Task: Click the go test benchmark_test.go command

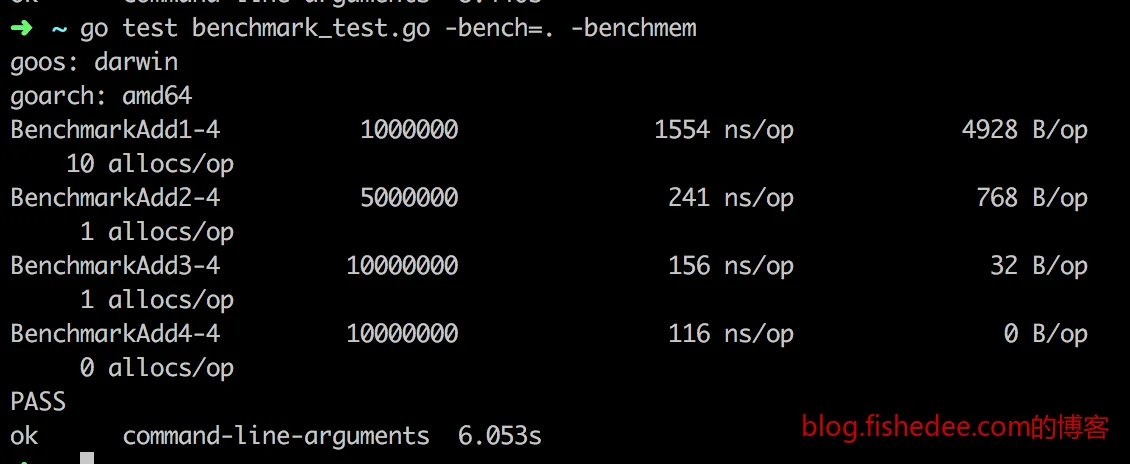Action: tap(255, 28)
